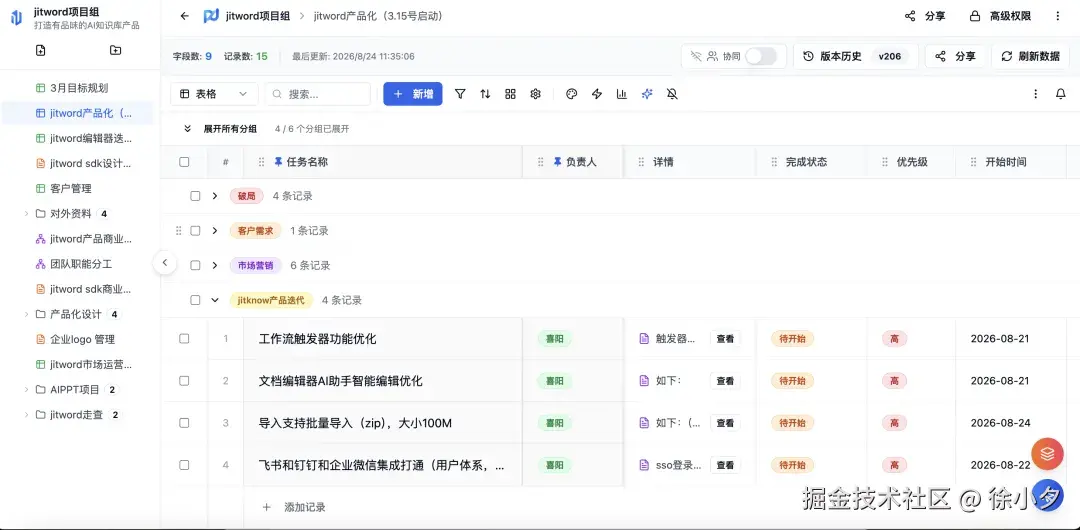Click the document icon in sso登录 cell
The width and height of the screenshot is (1080, 530).
pos(644,465)
